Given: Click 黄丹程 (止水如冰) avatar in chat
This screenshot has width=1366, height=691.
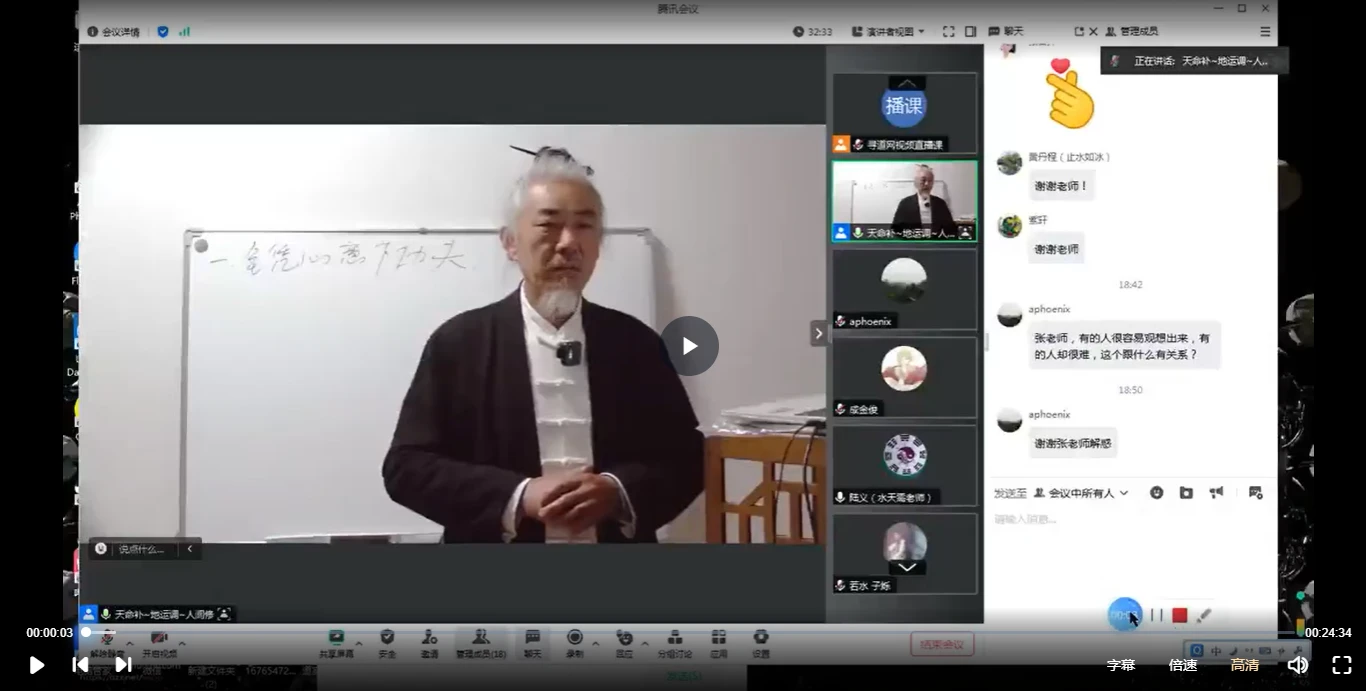Looking at the screenshot, I should 1010,163.
